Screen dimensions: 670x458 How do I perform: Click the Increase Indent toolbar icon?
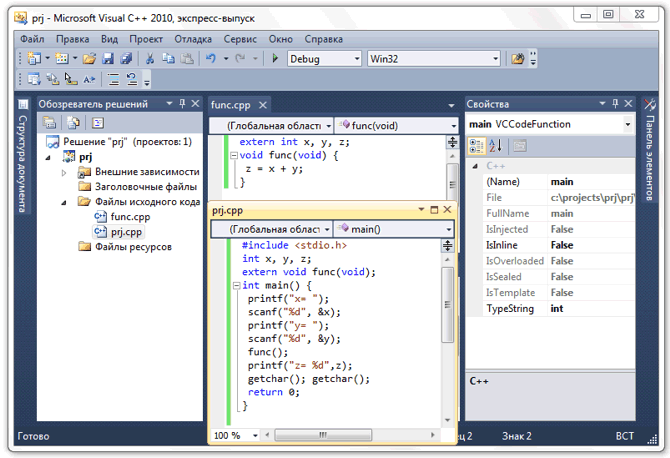tap(113, 79)
